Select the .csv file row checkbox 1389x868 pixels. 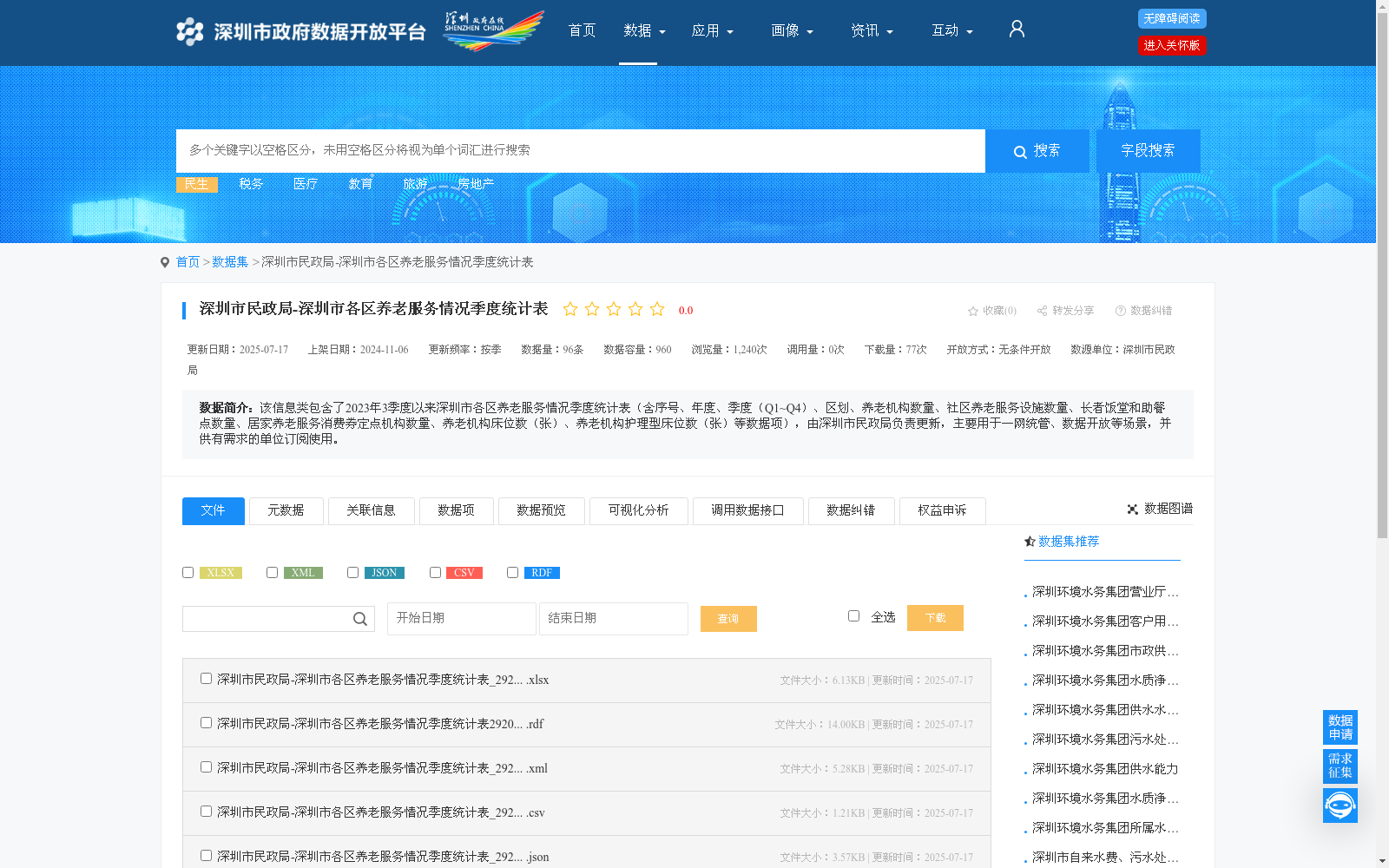[206, 812]
